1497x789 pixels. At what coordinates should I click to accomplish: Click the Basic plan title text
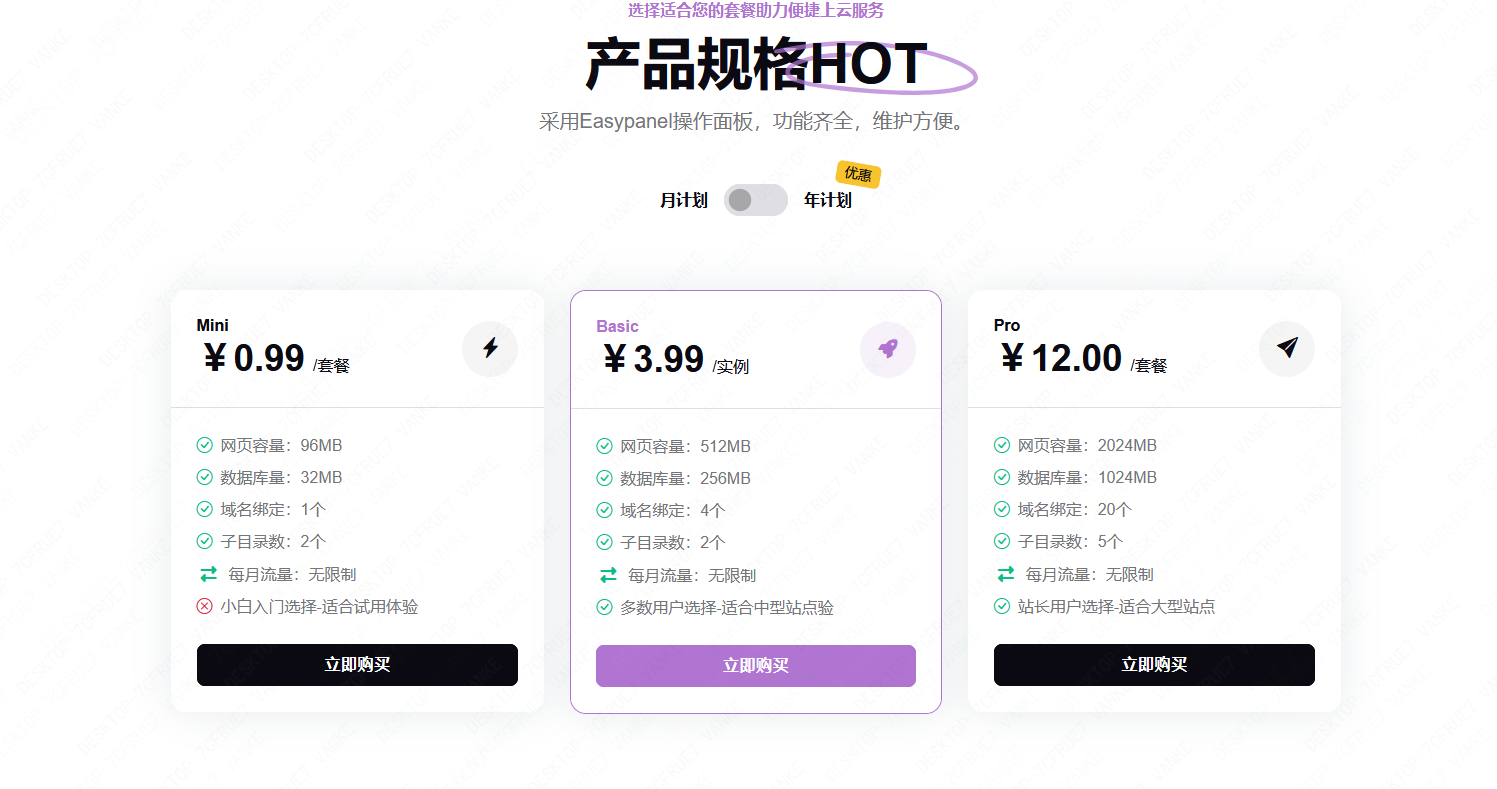click(617, 326)
